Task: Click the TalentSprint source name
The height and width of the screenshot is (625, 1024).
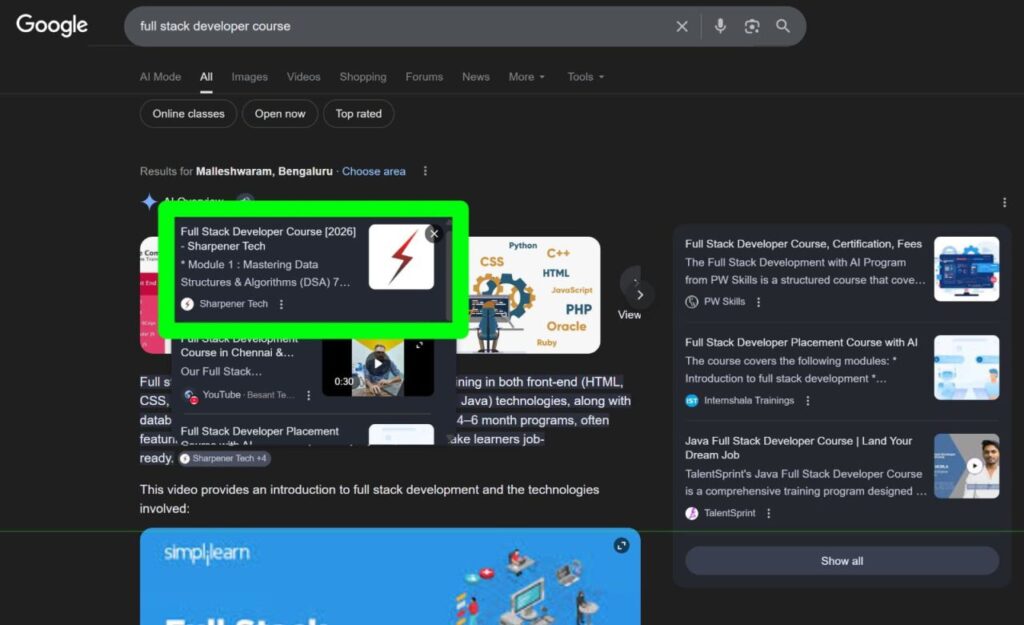Action: (x=729, y=513)
